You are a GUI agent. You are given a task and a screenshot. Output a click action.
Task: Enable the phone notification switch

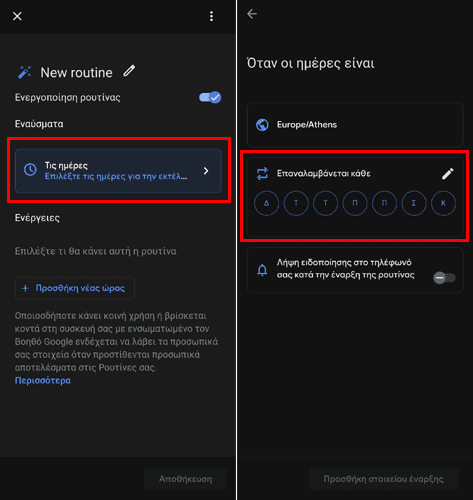coord(444,278)
